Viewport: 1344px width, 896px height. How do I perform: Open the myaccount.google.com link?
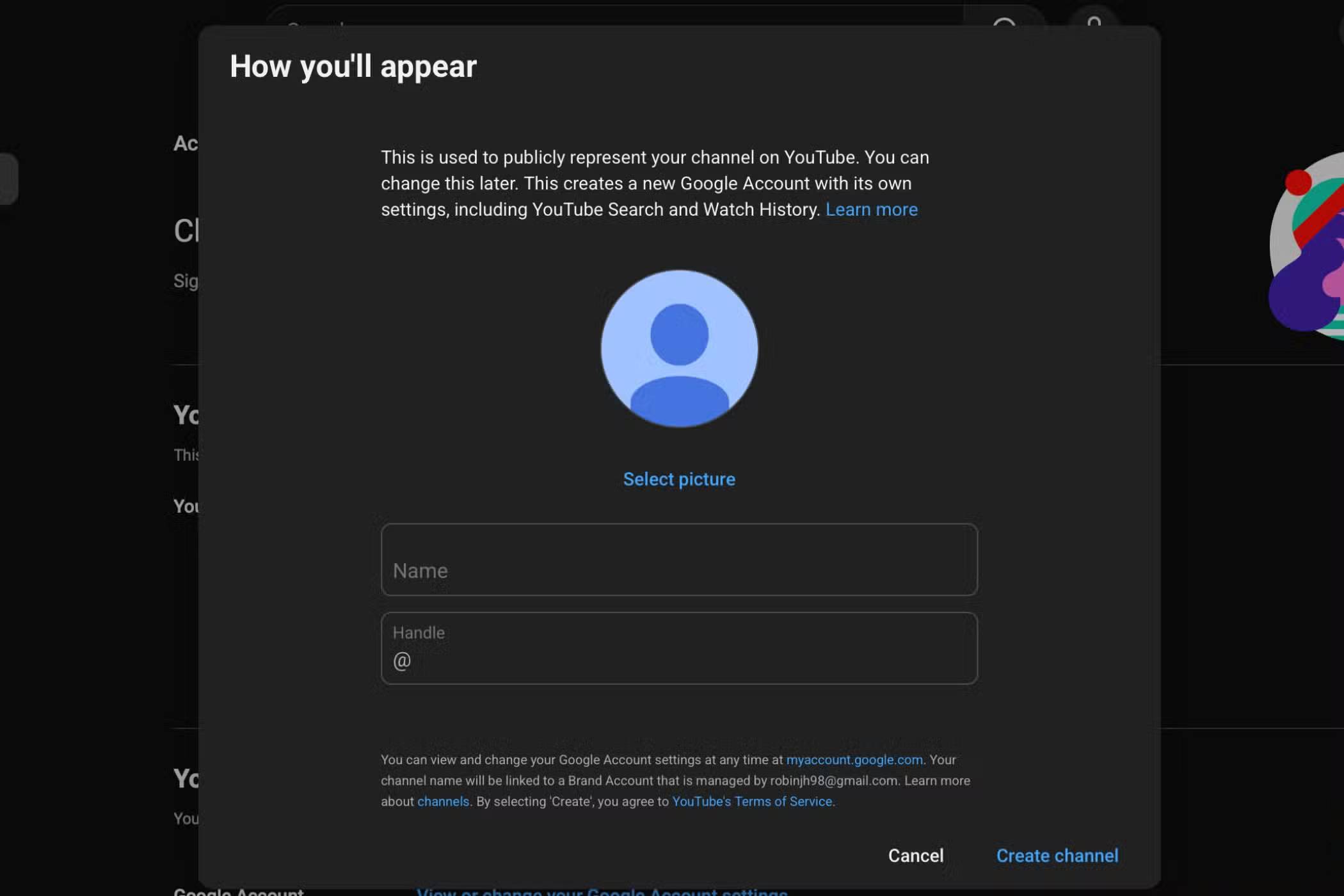[x=852, y=760]
